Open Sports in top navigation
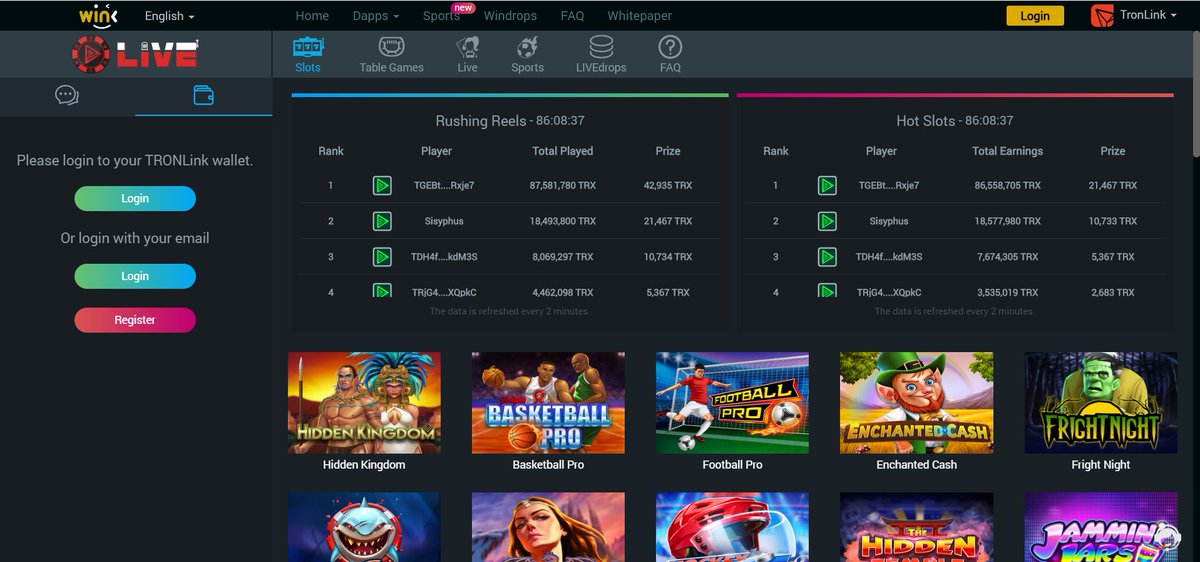 (x=441, y=16)
